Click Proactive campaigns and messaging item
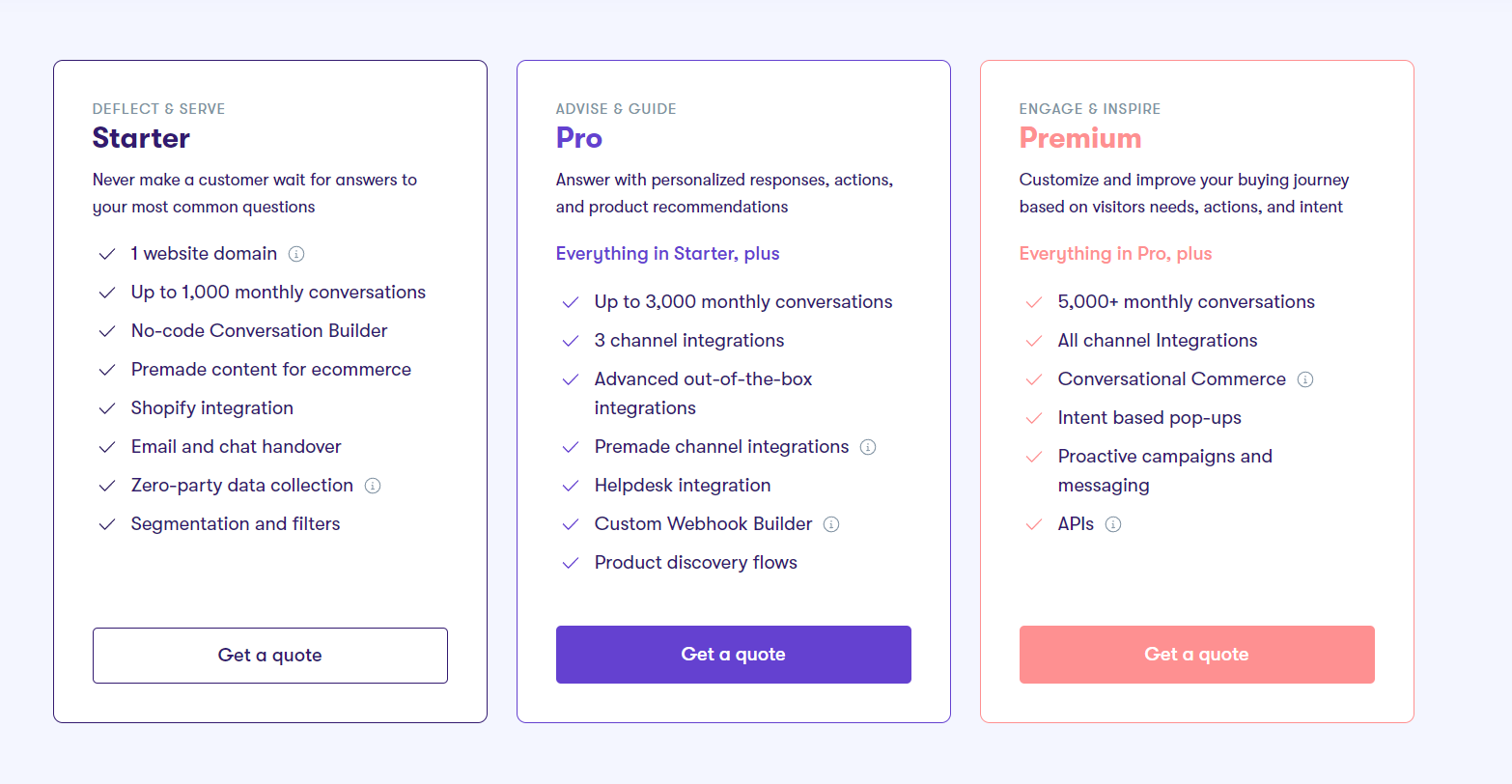The width and height of the screenshot is (1512, 784). [x=1165, y=471]
